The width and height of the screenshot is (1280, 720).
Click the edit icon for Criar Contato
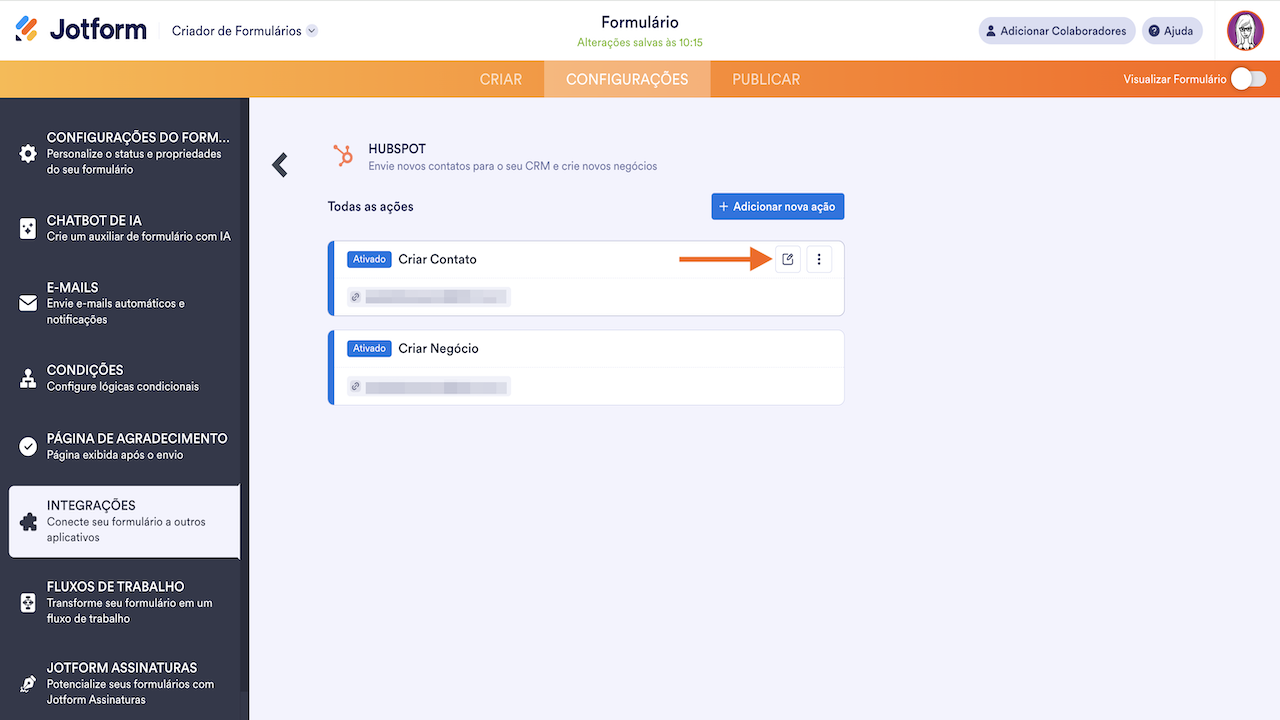[x=788, y=260]
